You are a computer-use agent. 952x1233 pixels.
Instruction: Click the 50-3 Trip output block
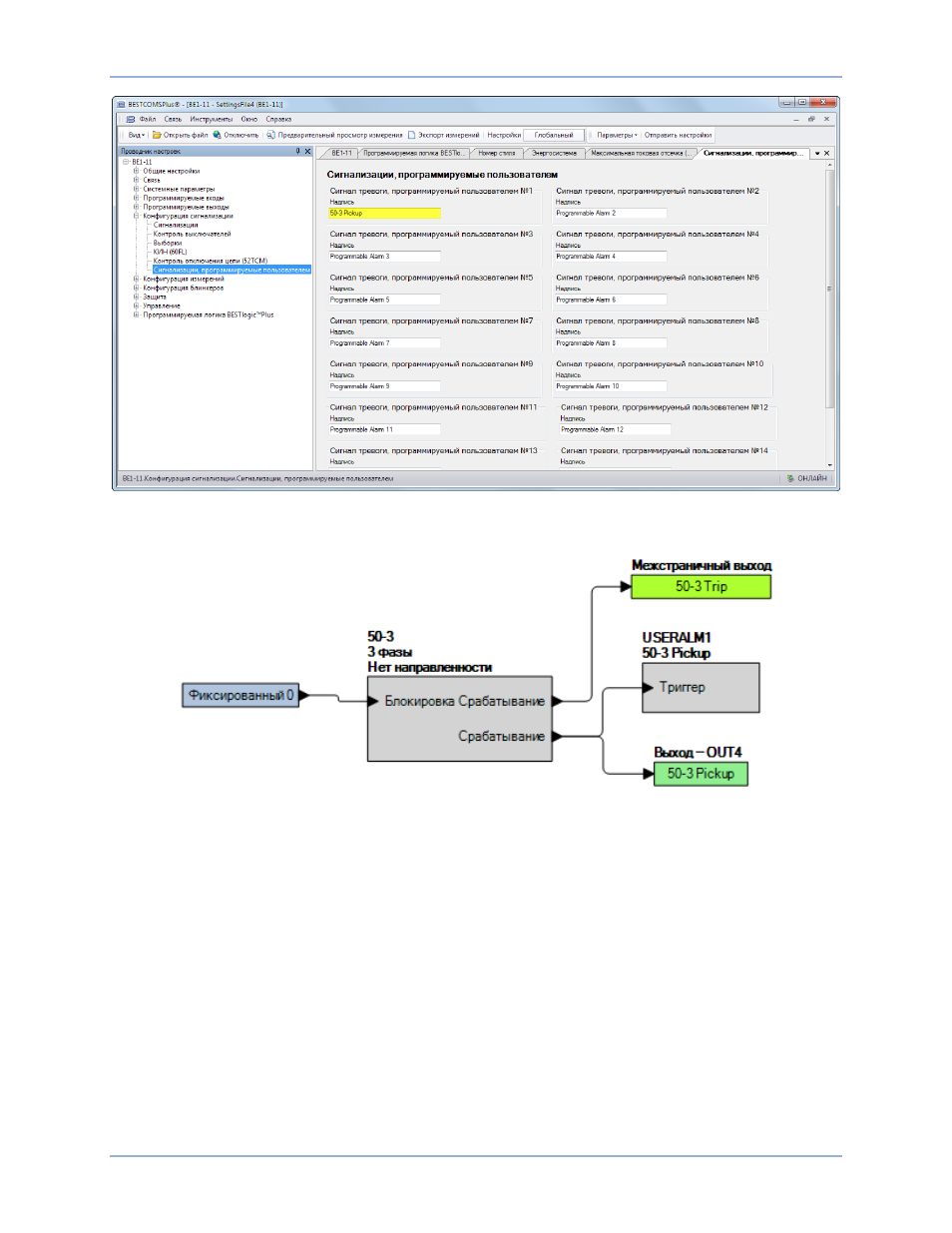coord(702,586)
